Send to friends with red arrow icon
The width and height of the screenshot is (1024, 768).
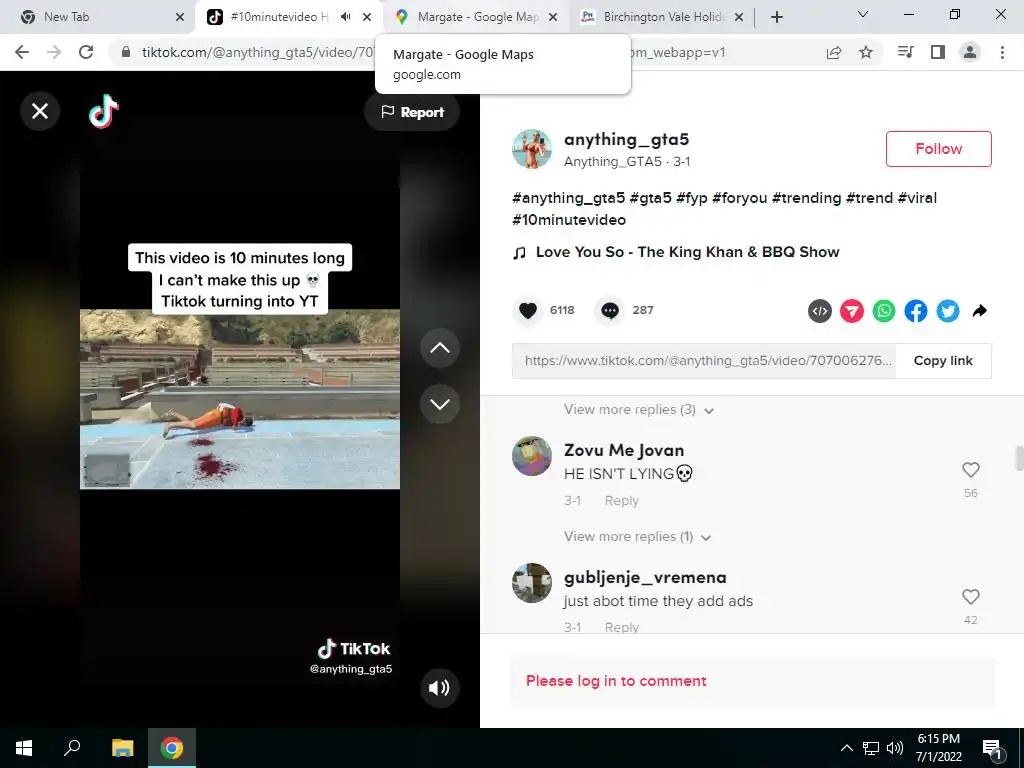[x=852, y=311]
